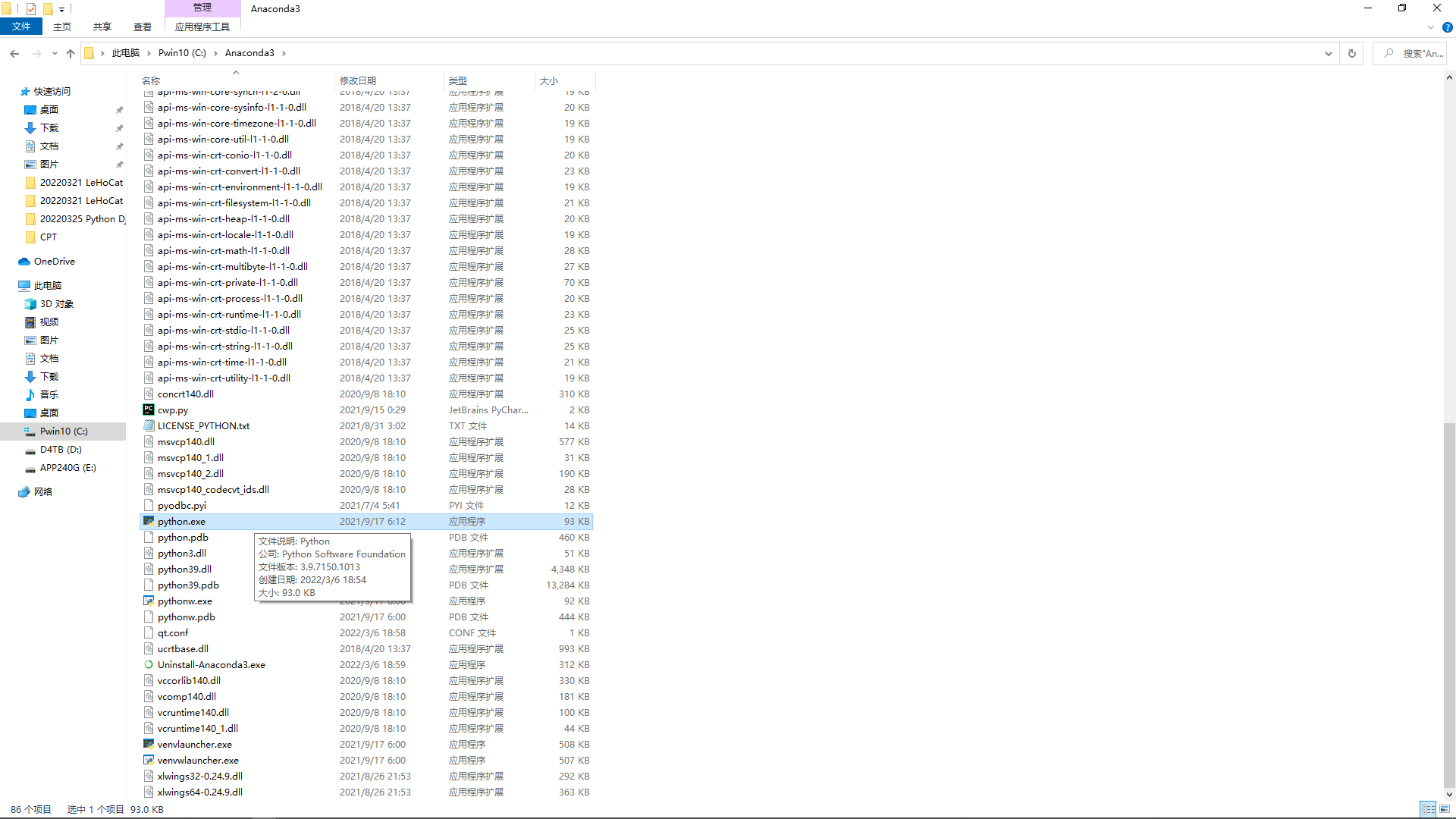Open the CPT folder in sidebar
The width and height of the screenshot is (1456, 819).
(x=49, y=237)
